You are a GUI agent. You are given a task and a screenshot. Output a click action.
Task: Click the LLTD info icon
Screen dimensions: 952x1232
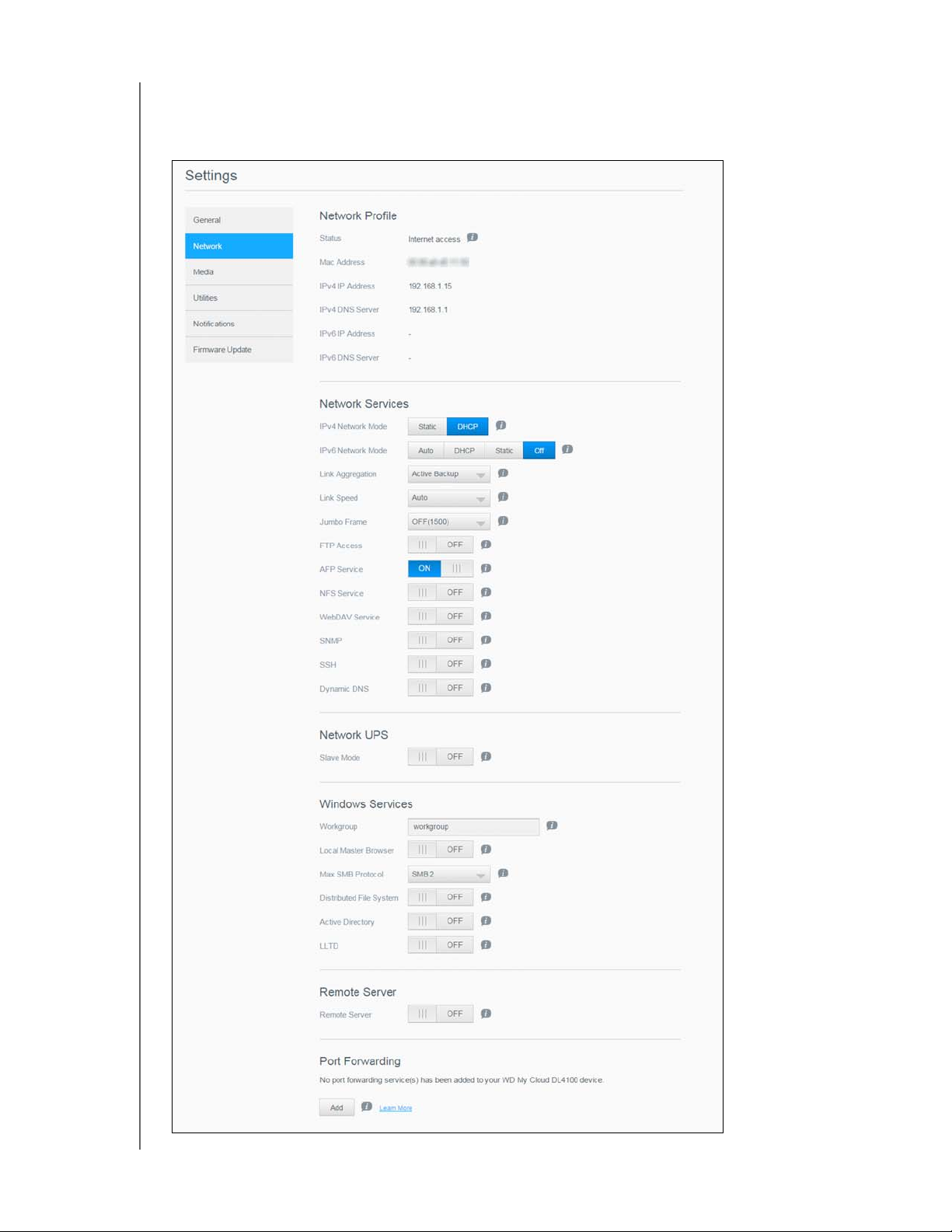[x=486, y=945]
